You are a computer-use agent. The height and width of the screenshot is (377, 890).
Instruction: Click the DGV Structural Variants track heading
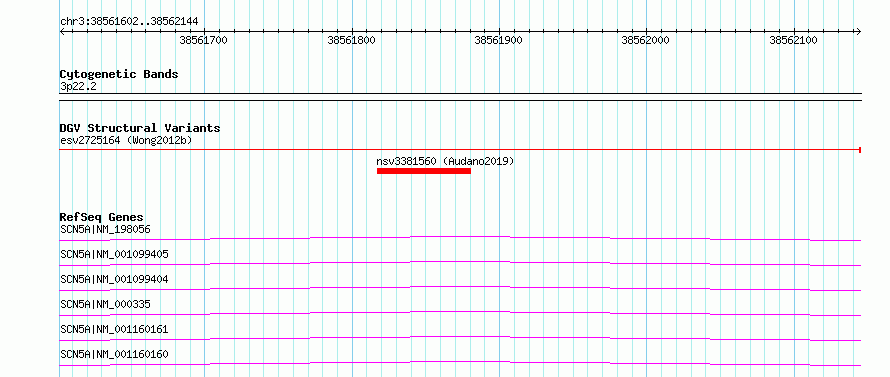click(140, 128)
